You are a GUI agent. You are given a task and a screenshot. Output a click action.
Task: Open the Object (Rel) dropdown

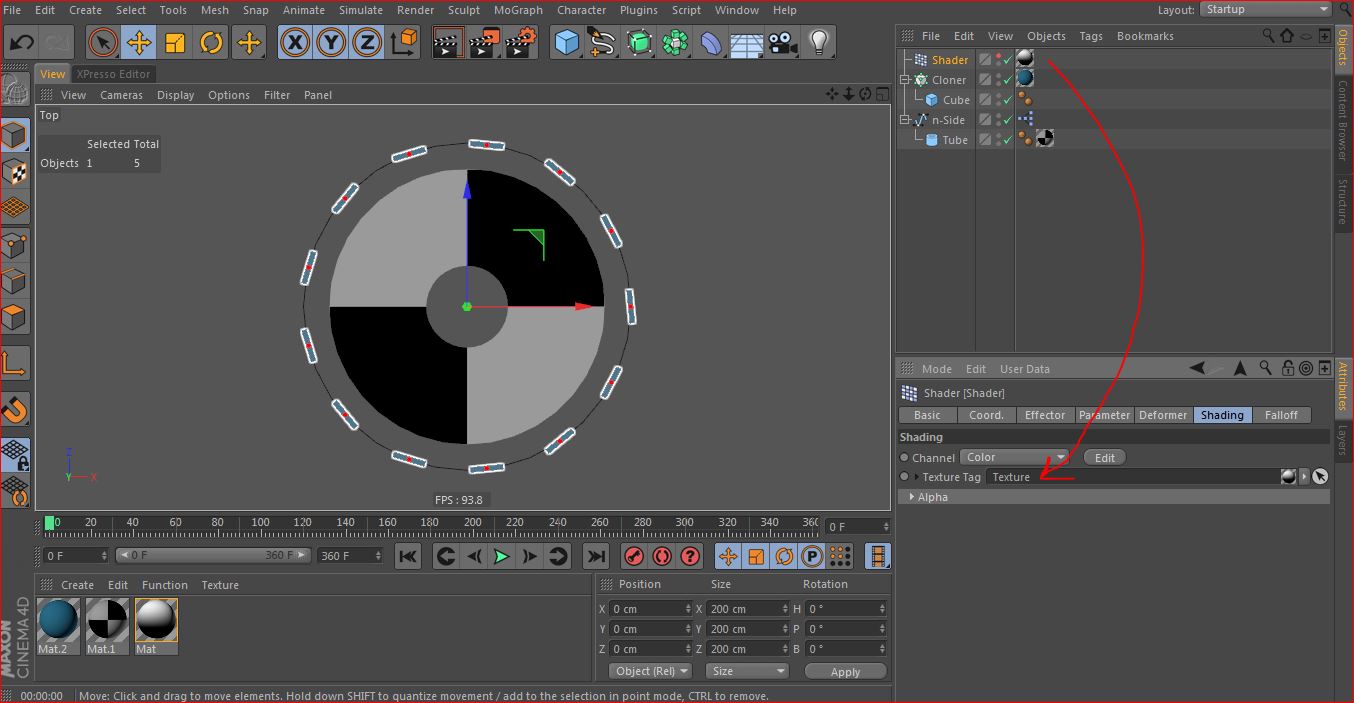(x=651, y=671)
